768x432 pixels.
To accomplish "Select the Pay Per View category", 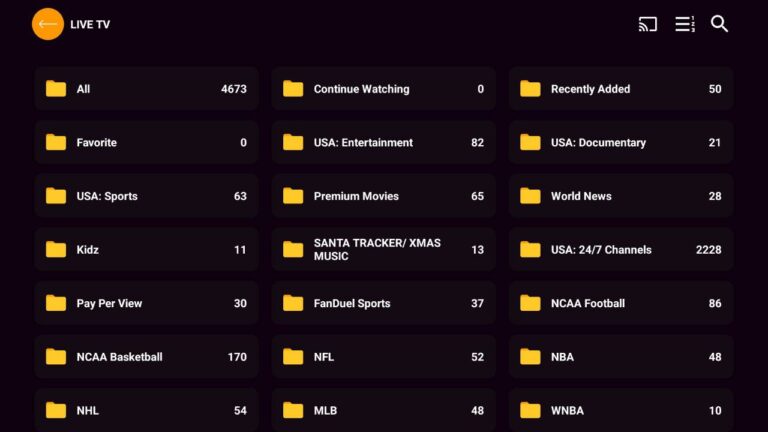I will (146, 303).
